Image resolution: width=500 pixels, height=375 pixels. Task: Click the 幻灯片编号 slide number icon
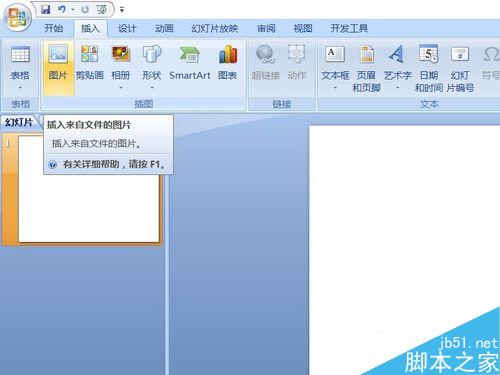click(460, 54)
